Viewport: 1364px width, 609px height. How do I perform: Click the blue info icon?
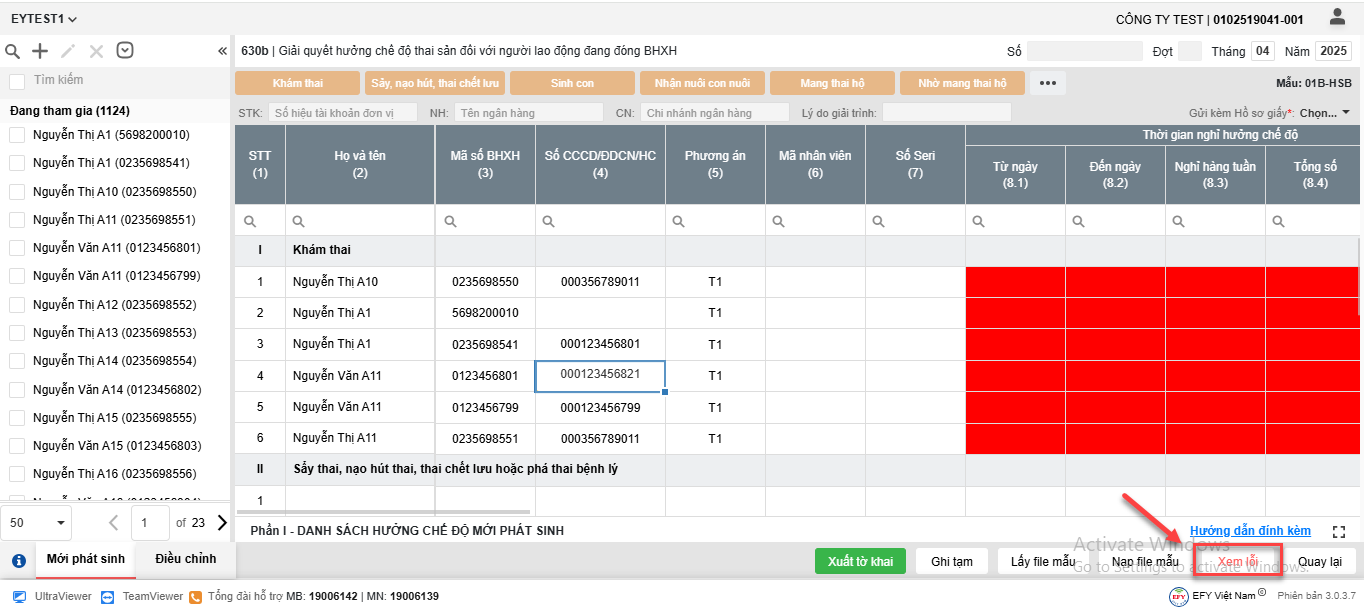click(x=18, y=561)
